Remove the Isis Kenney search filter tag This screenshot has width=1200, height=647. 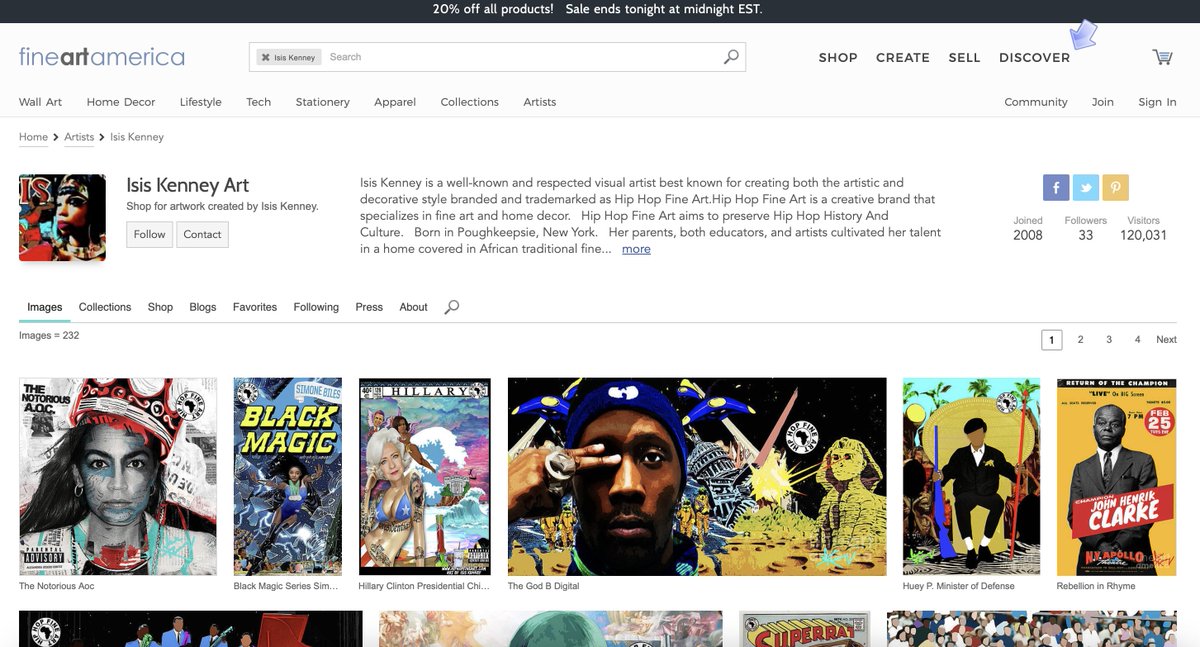tap(266, 57)
